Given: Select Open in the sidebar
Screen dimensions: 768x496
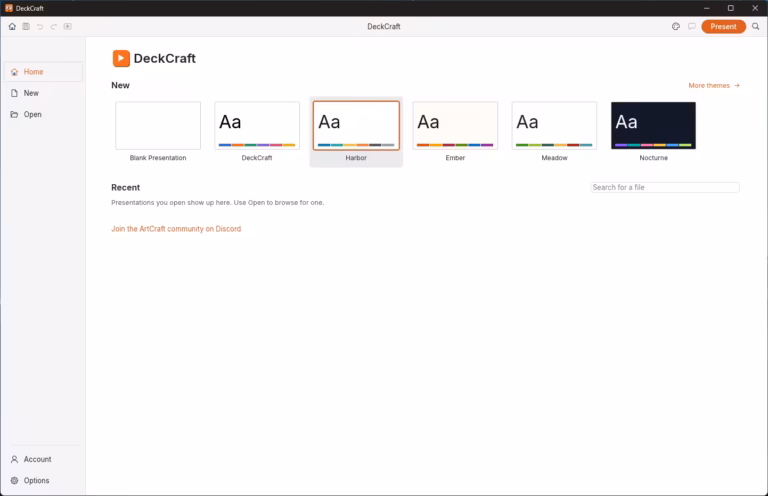Looking at the screenshot, I should [43, 115].
